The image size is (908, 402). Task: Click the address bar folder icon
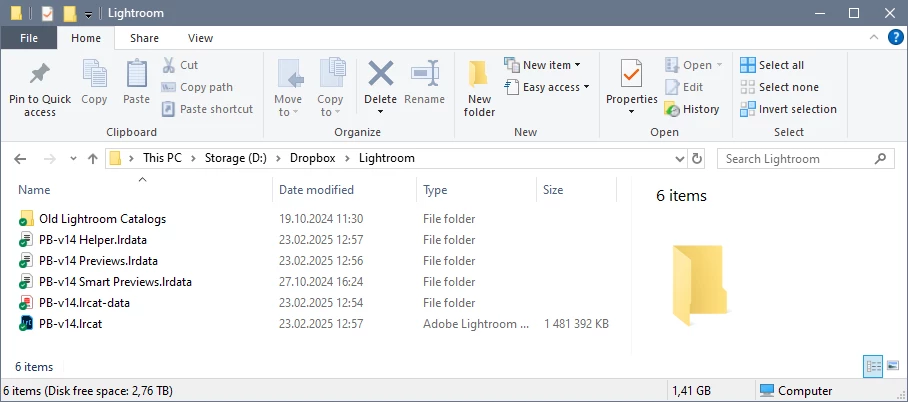pyautogui.click(x=115, y=158)
